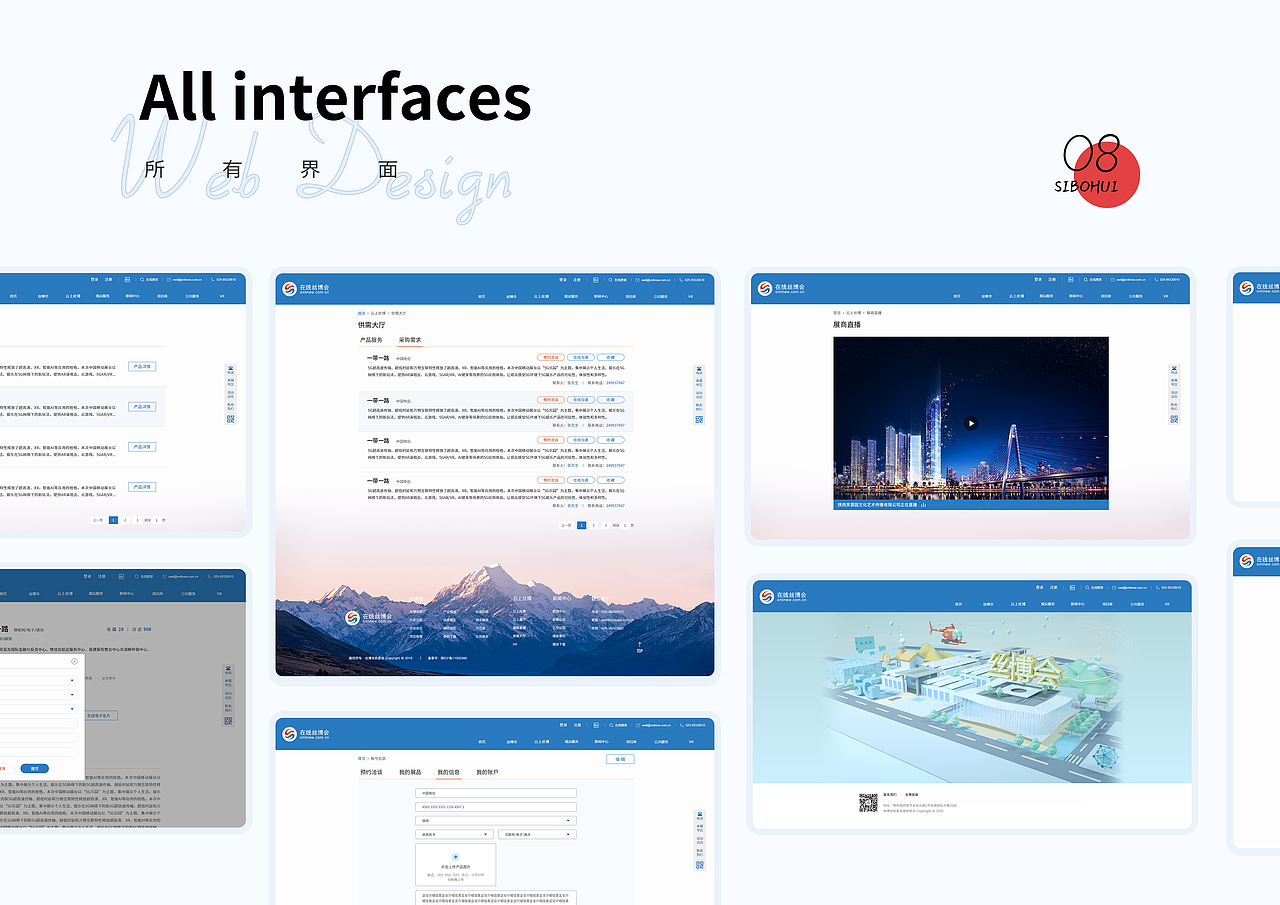Click the orange 预约洽谈 button in the first listing
Viewport: 1280px width, 905px height.
coord(551,357)
